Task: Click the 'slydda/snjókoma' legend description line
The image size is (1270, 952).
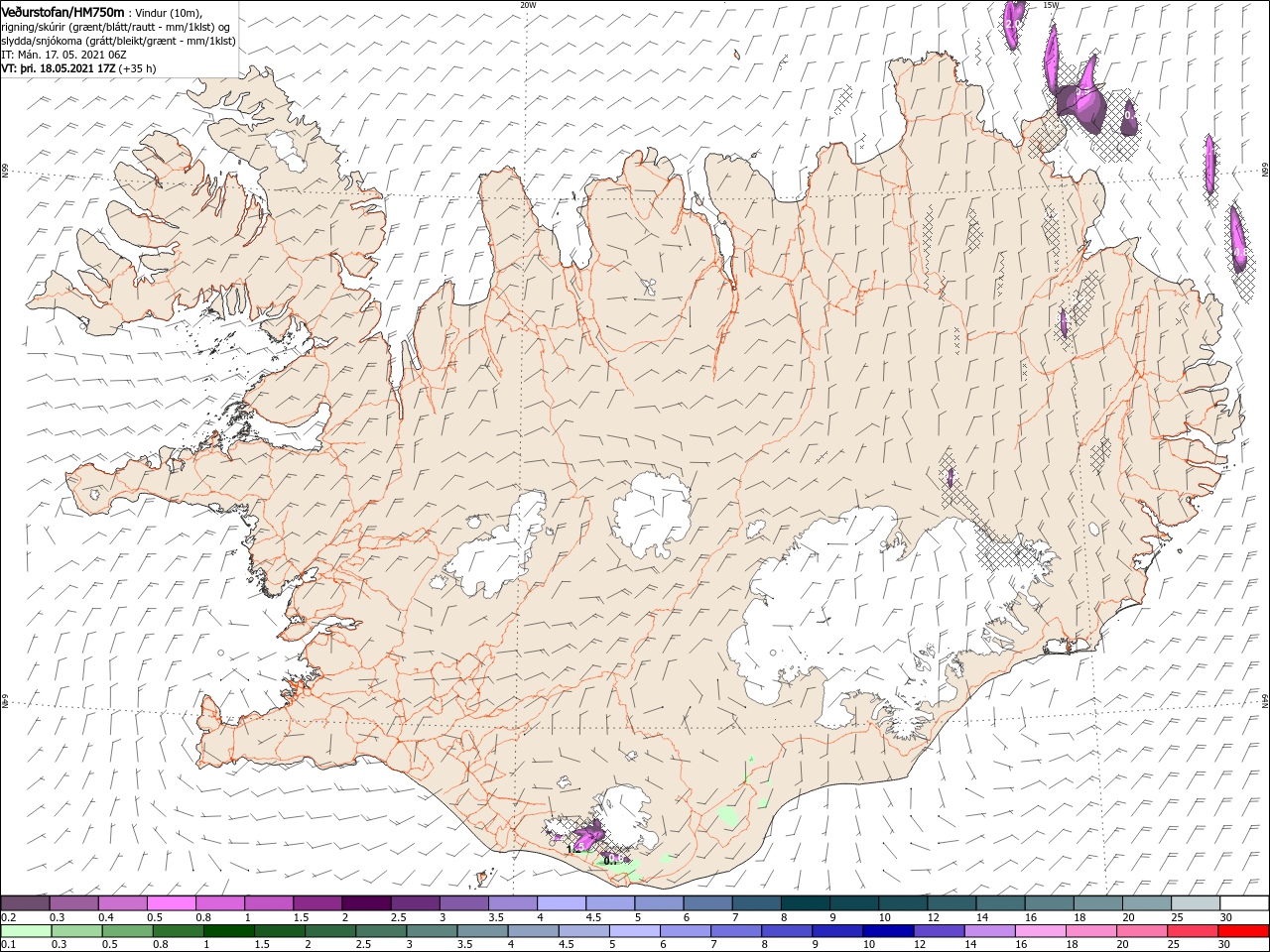Action: pyautogui.click(x=118, y=41)
